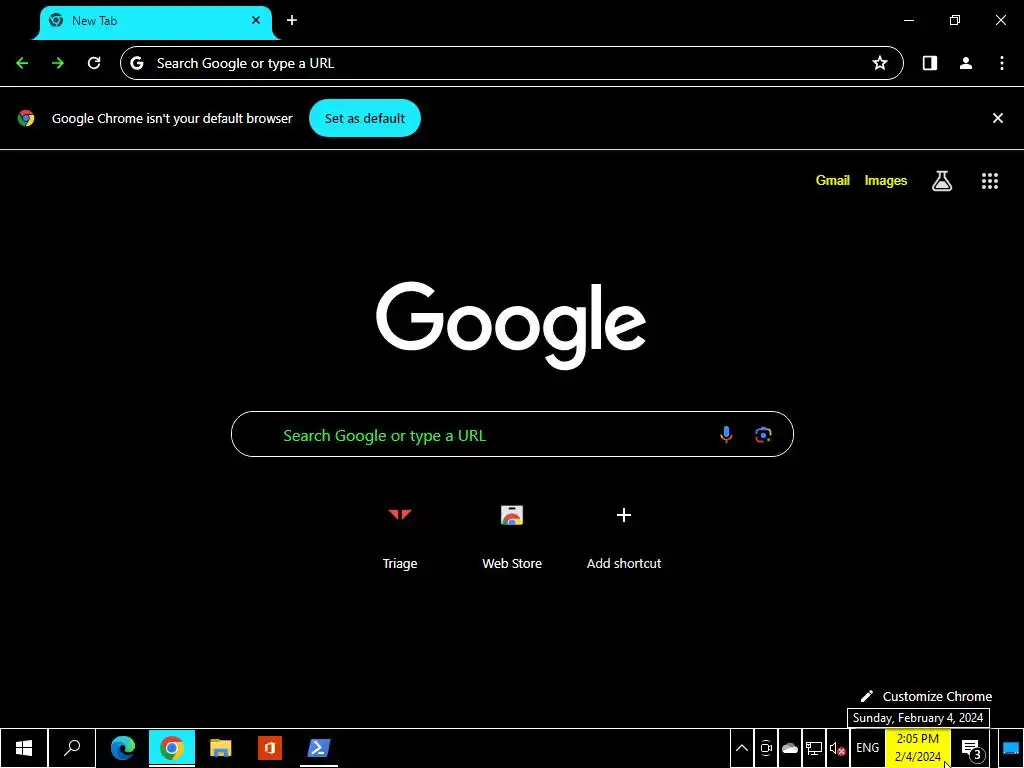The image size is (1024, 768).
Task: Open Gmail link
Action: 833,181
